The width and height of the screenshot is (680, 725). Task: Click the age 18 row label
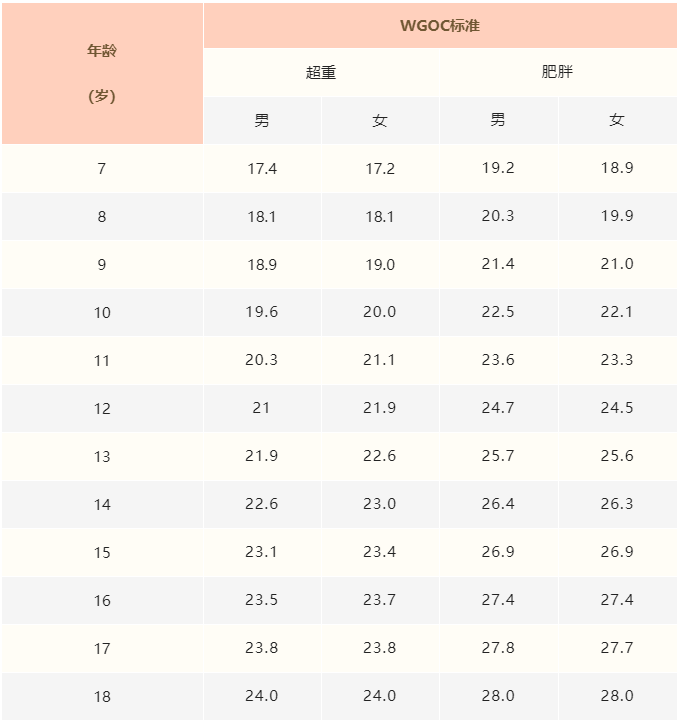(x=102, y=696)
